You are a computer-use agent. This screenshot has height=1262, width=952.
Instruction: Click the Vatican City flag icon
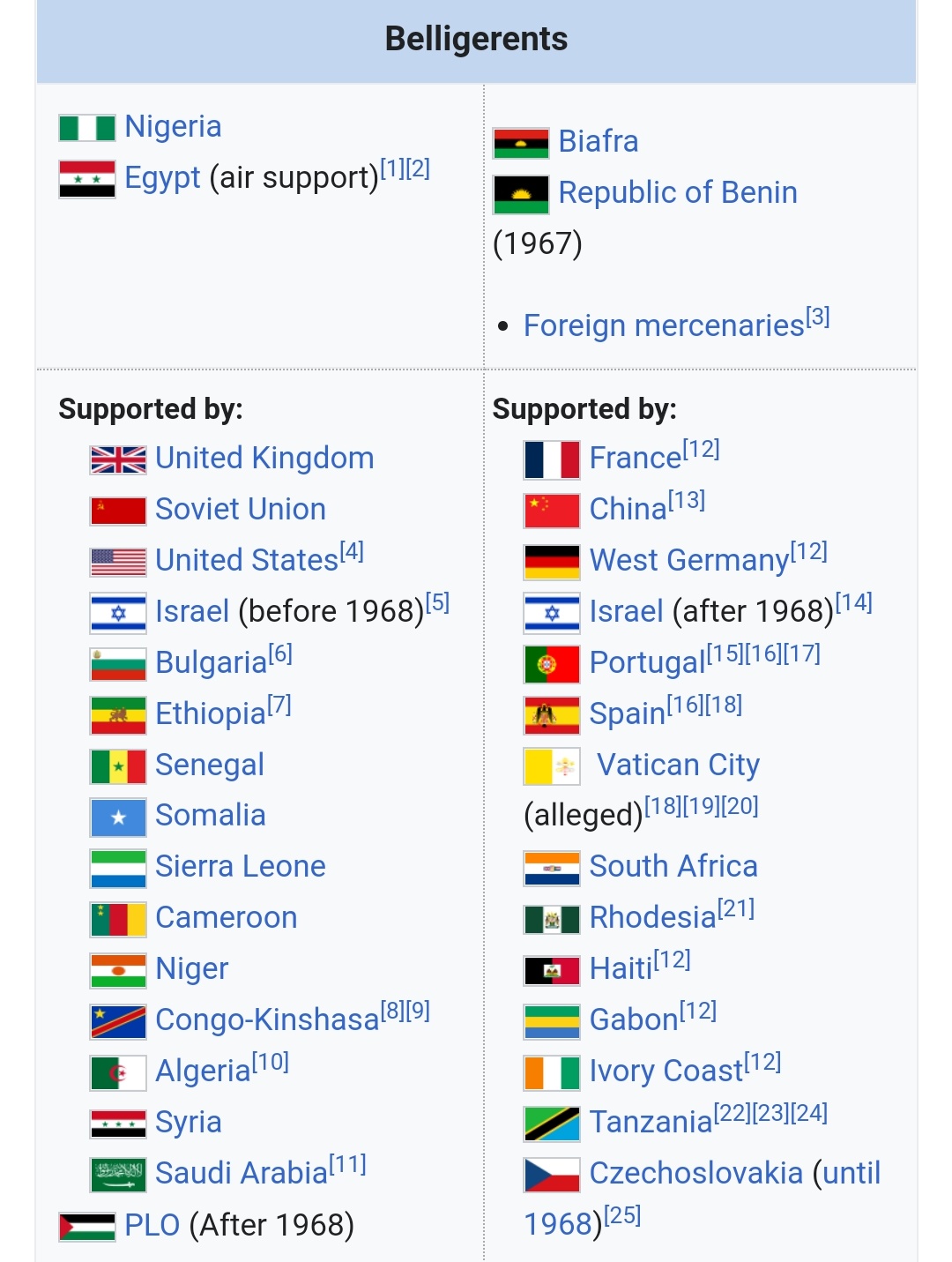click(552, 766)
